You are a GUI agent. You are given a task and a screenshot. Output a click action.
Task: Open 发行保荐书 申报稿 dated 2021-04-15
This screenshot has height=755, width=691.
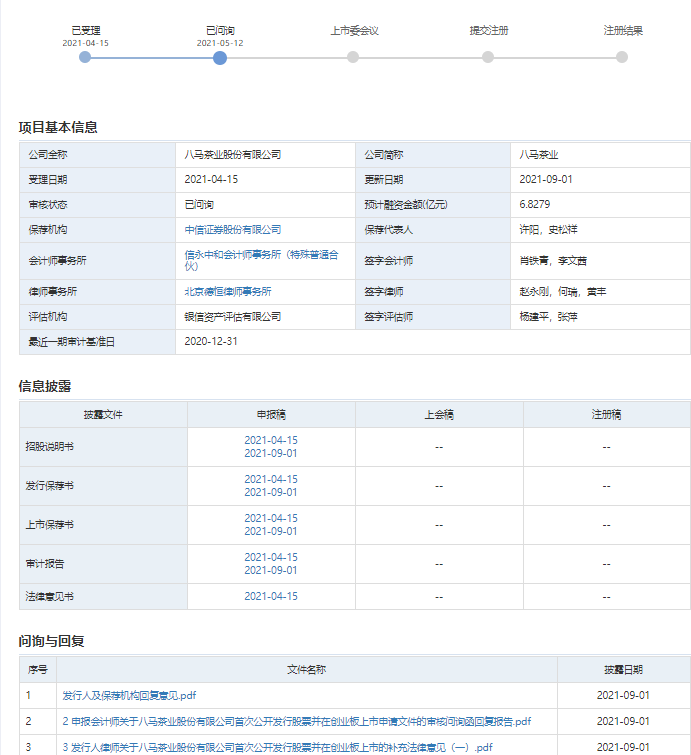coord(271,479)
